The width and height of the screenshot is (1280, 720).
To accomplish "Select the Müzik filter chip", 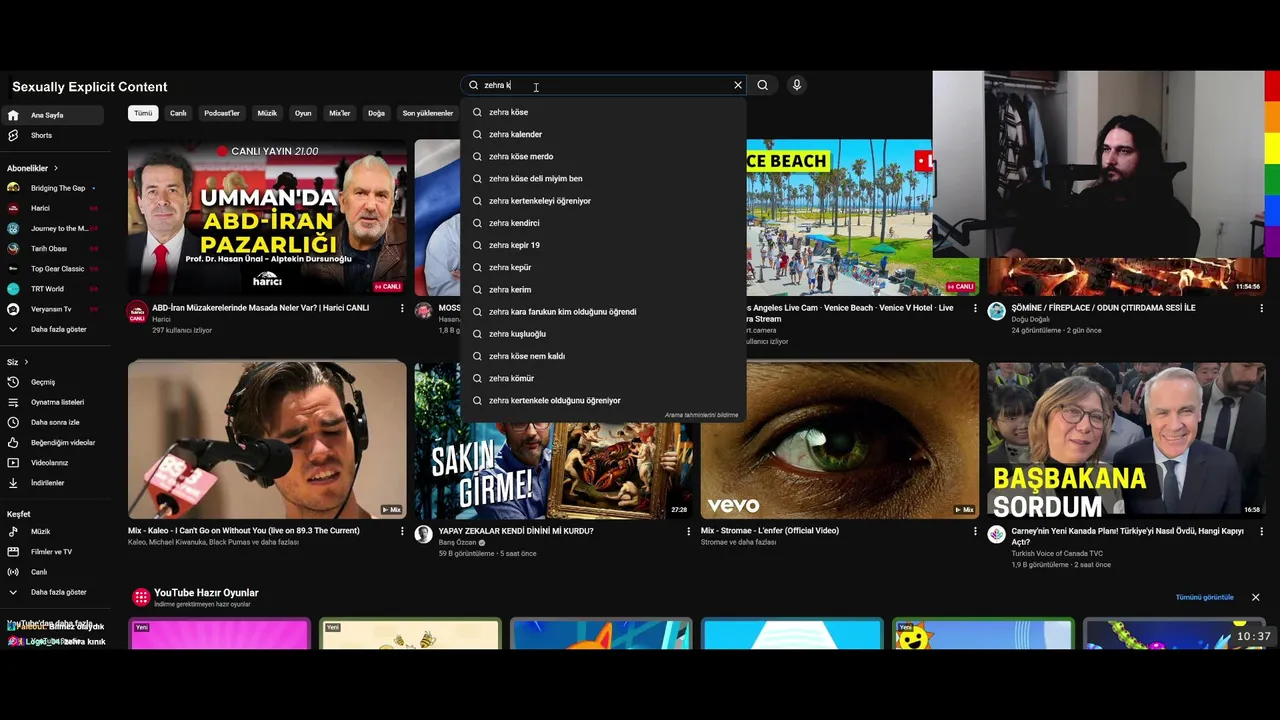I will tap(267, 113).
